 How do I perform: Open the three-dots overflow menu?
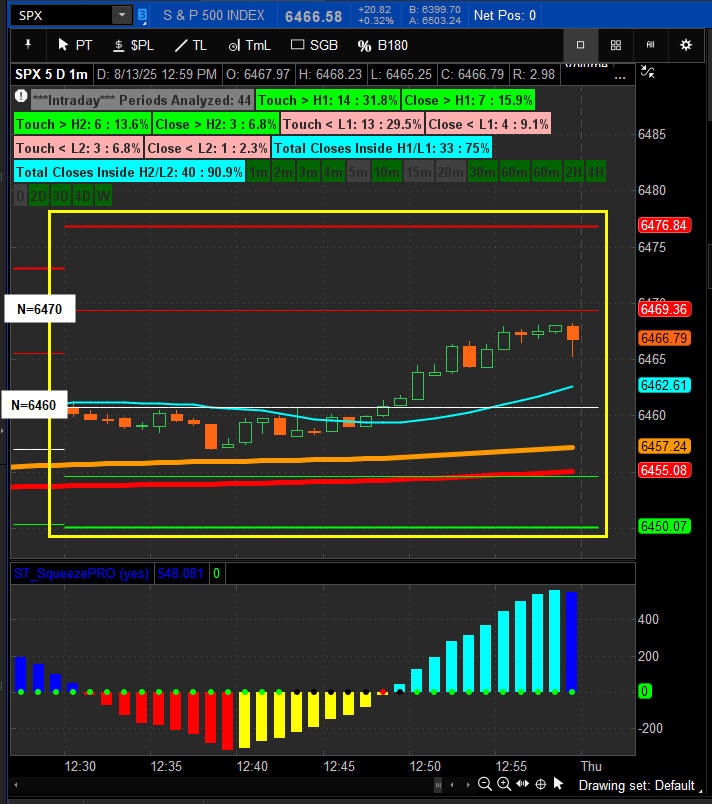click(620, 78)
